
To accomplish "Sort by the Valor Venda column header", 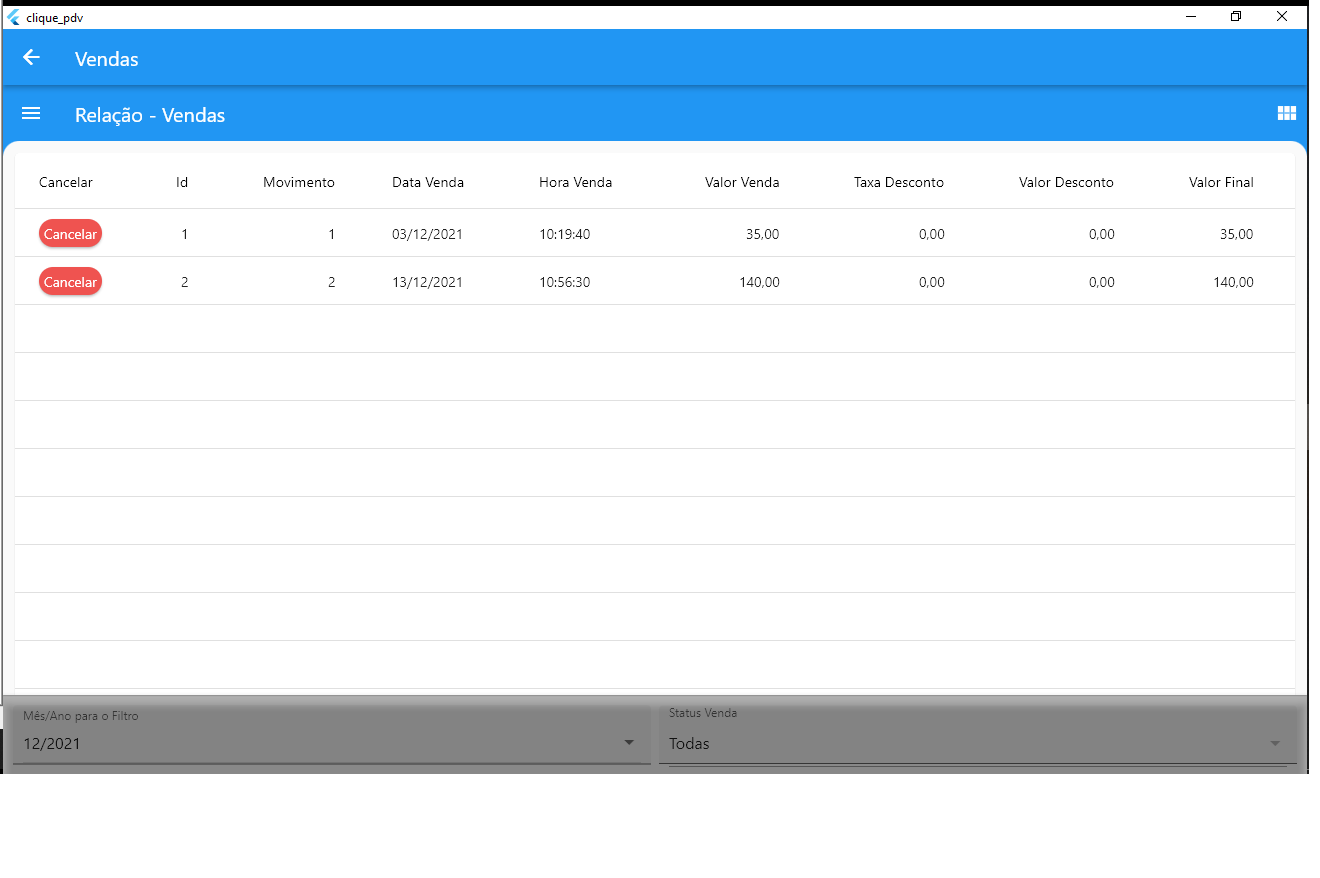I will point(741,183).
